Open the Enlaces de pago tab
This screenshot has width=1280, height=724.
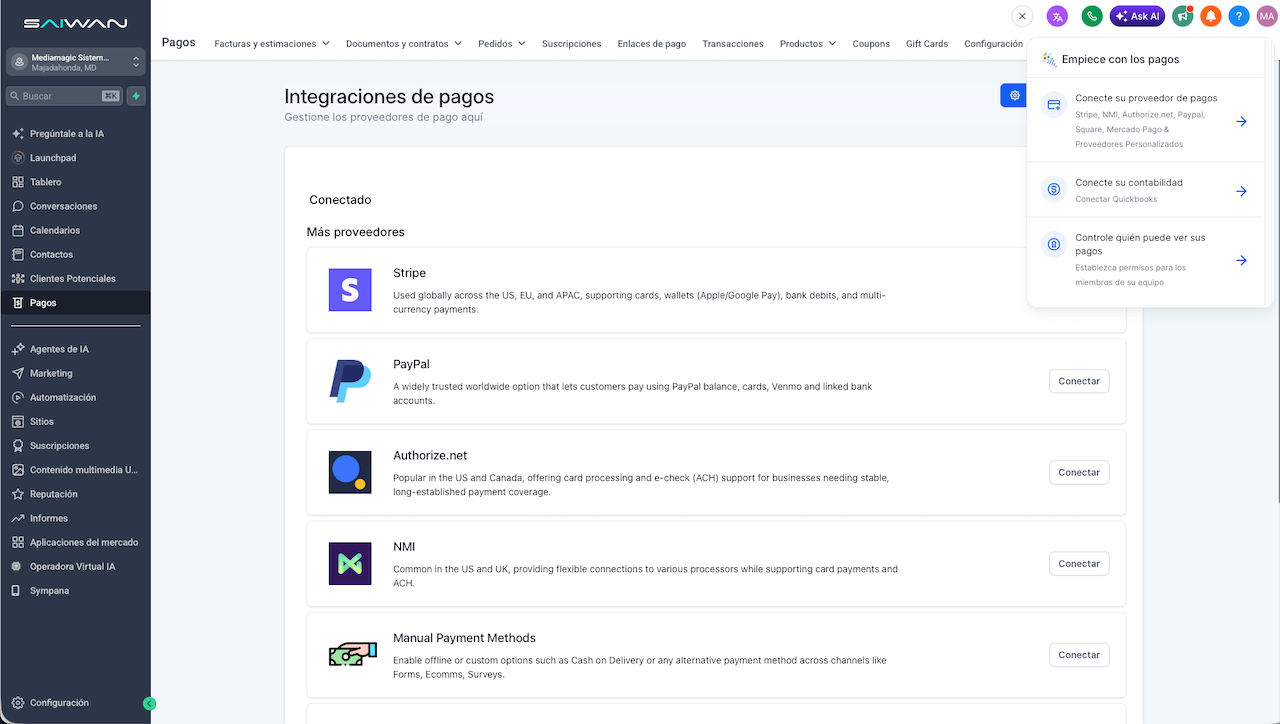(x=652, y=44)
